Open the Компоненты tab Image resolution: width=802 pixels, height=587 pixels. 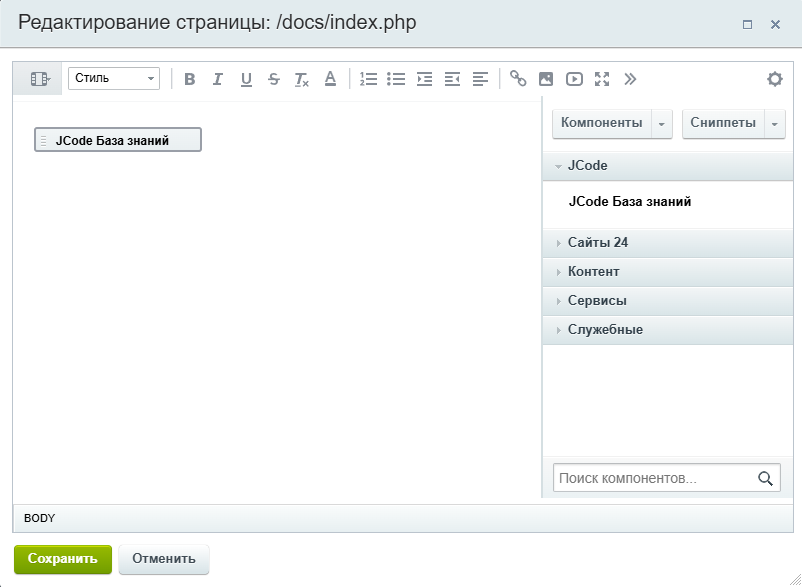601,123
